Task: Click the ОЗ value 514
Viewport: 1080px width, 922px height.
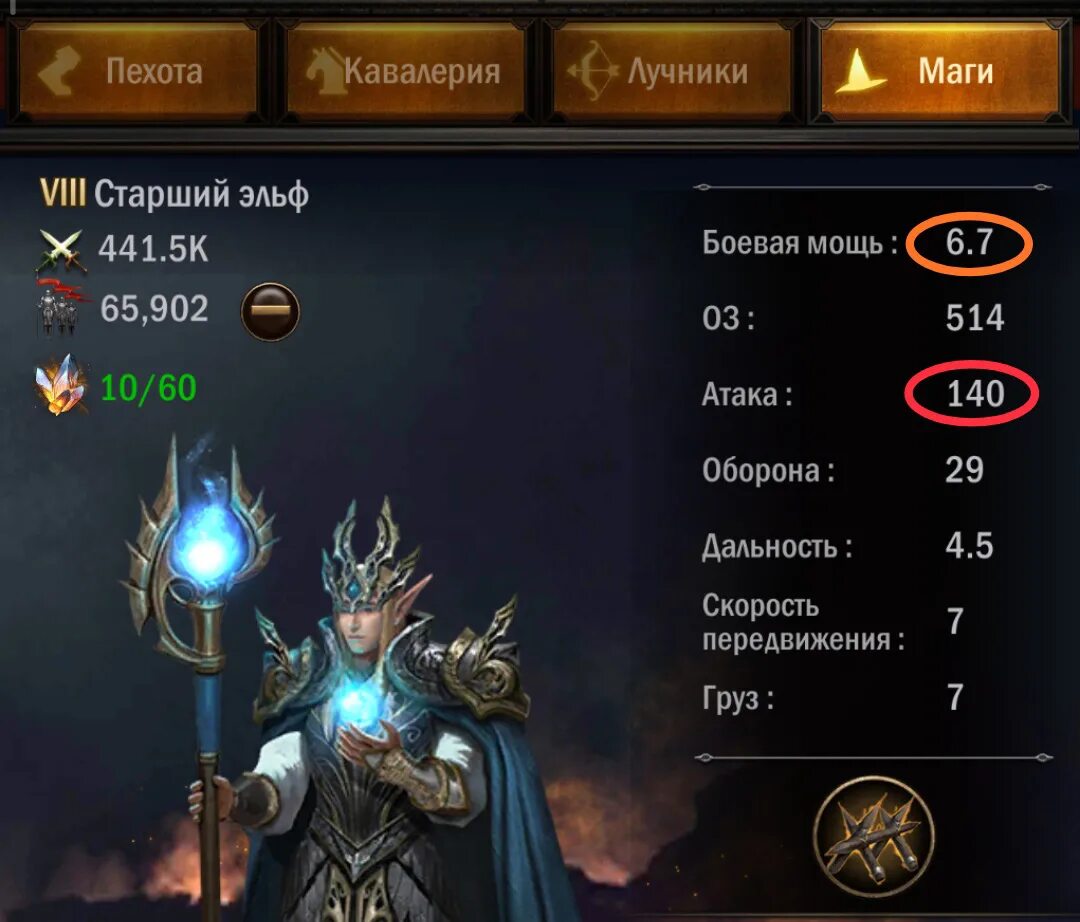Action: 975,317
